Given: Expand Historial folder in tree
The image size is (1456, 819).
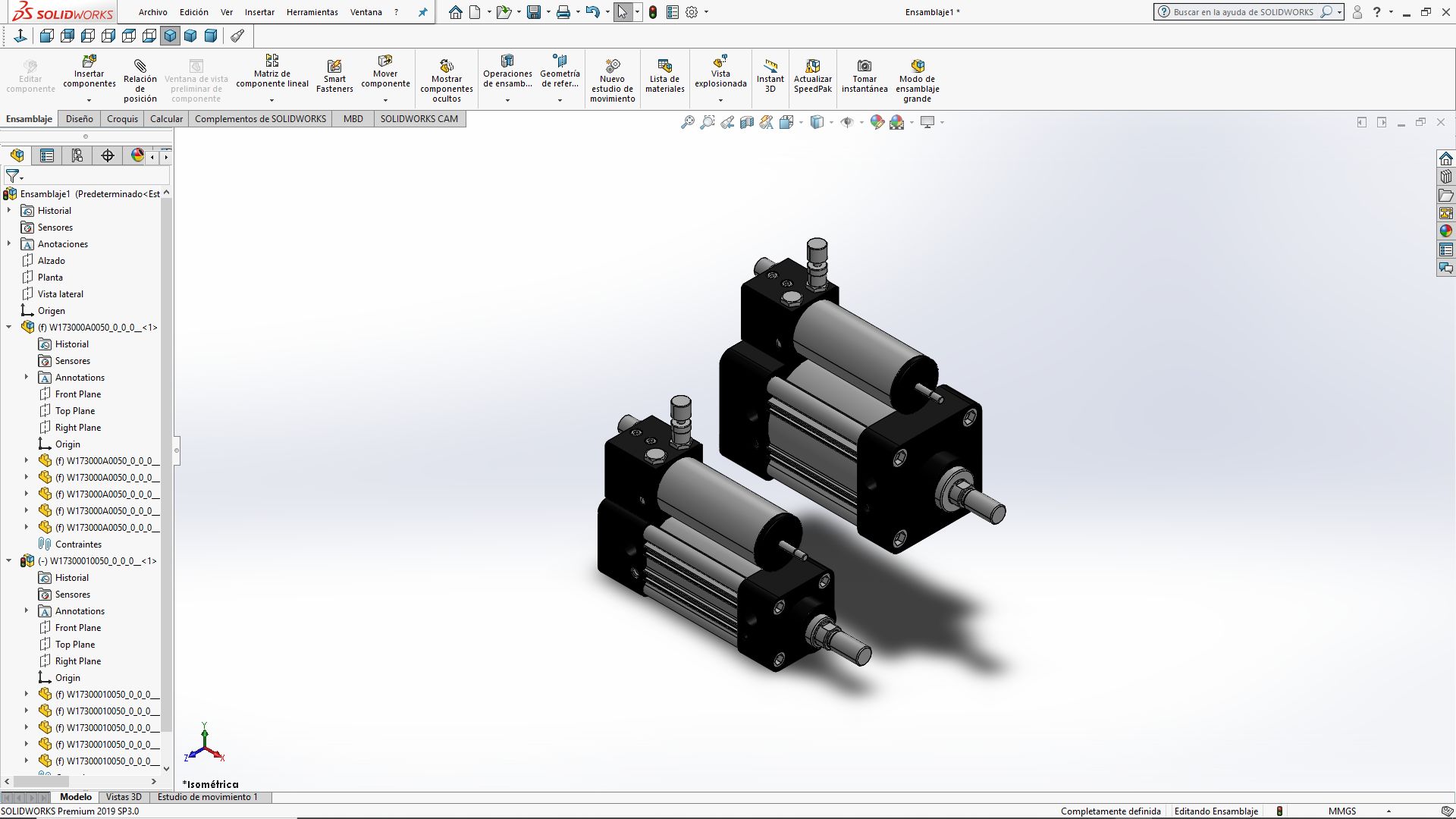Looking at the screenshot, I should tap(9, 211).
